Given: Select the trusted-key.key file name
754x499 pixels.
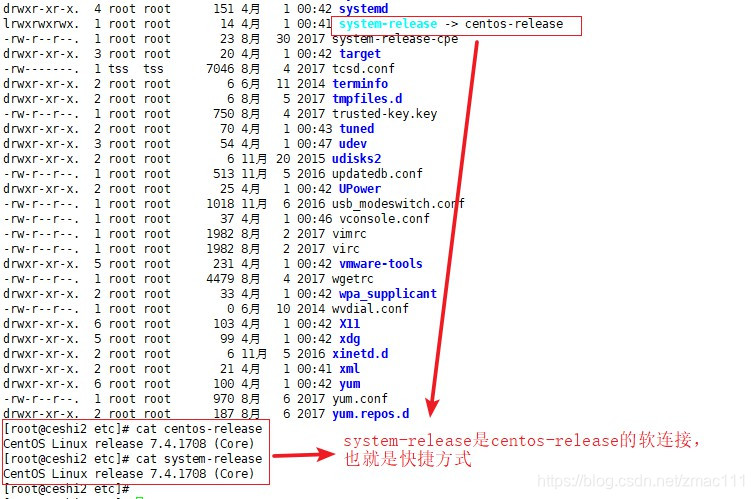Looking at the screenshot, I should (384, 114).
